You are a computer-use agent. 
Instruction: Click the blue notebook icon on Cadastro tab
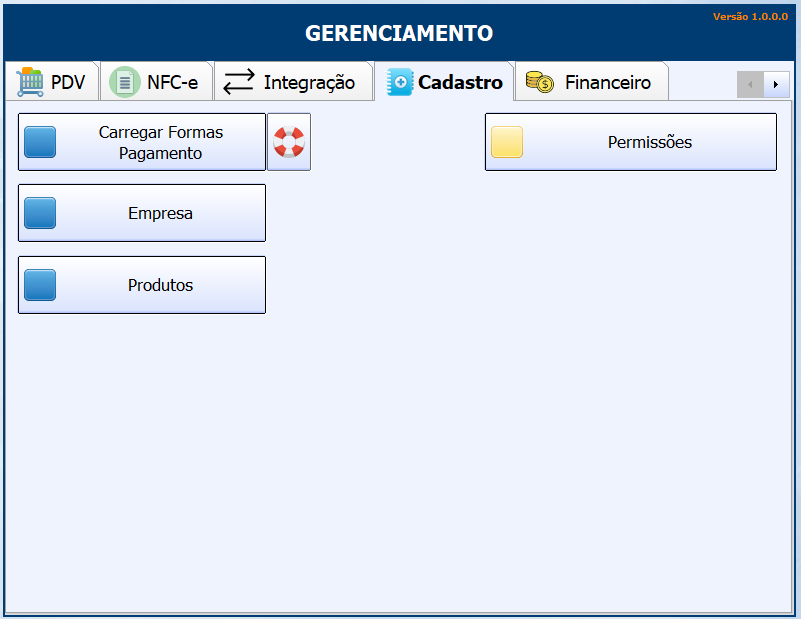[x=400, y=82]
